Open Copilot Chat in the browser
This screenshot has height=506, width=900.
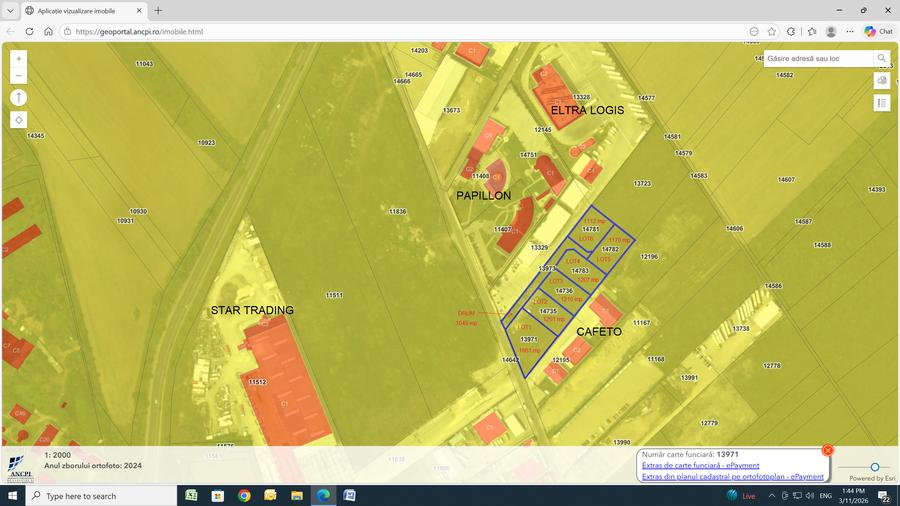[x=878, y=31]
